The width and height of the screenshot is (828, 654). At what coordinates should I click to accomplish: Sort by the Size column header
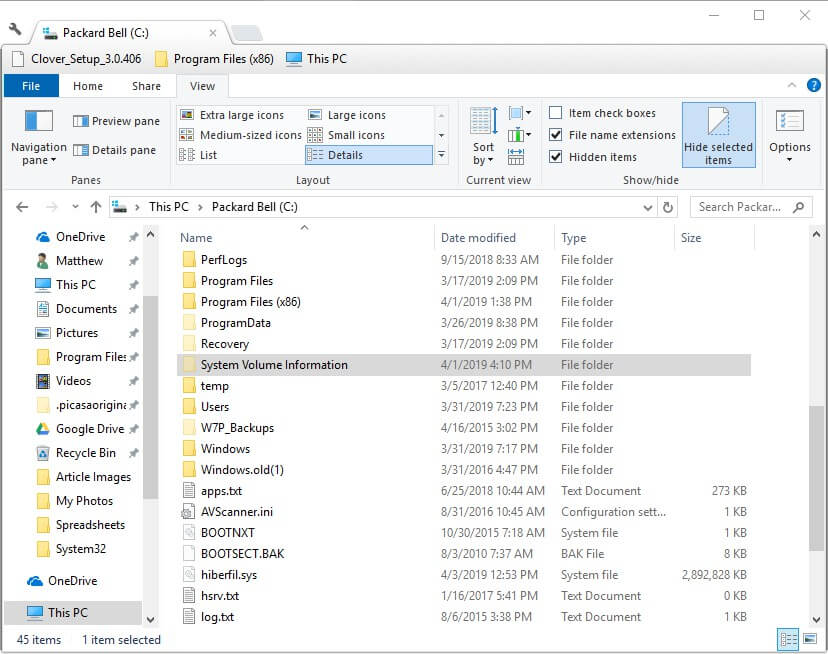pyautogui.click(x=714, y=238)
